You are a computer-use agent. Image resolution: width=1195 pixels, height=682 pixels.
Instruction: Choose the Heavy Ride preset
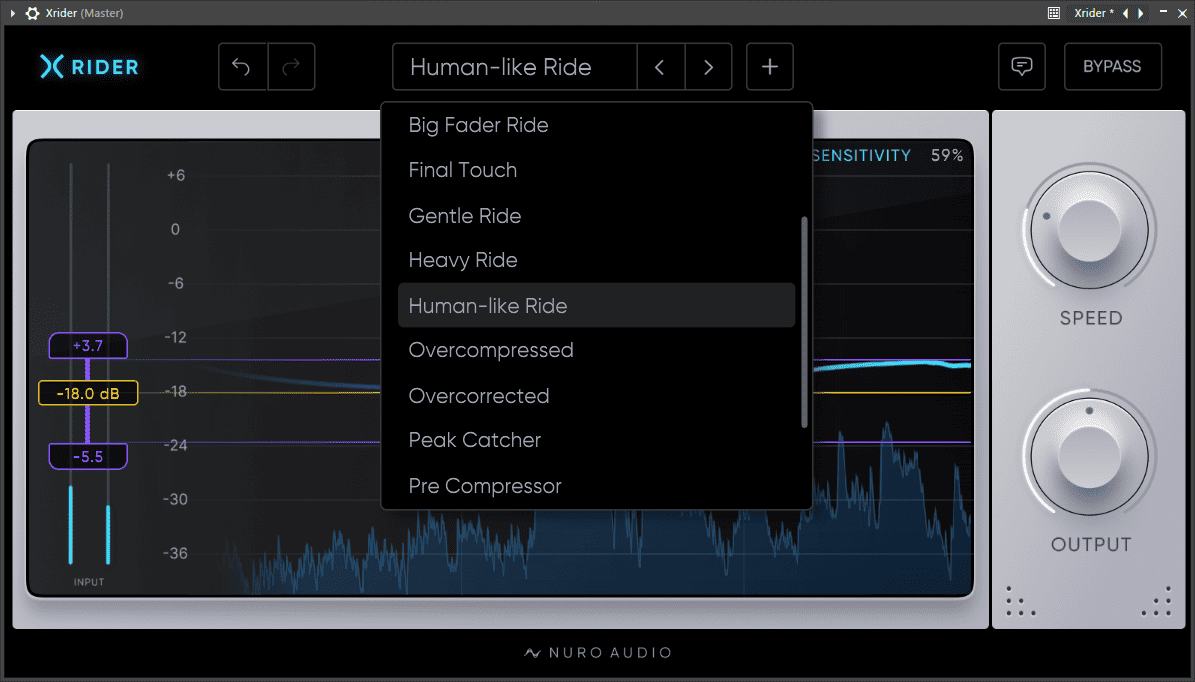(596, 260)
